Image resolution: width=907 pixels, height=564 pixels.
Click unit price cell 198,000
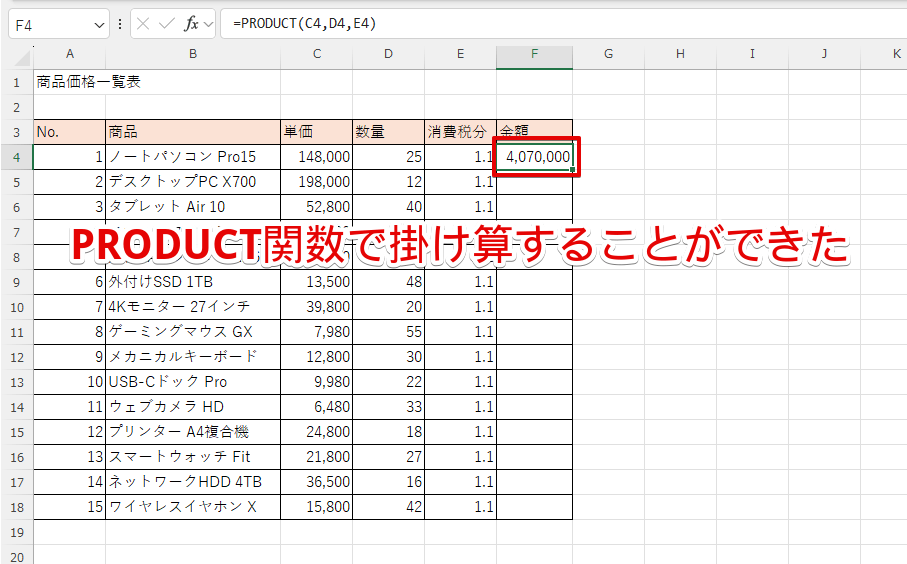coord(316,182)
